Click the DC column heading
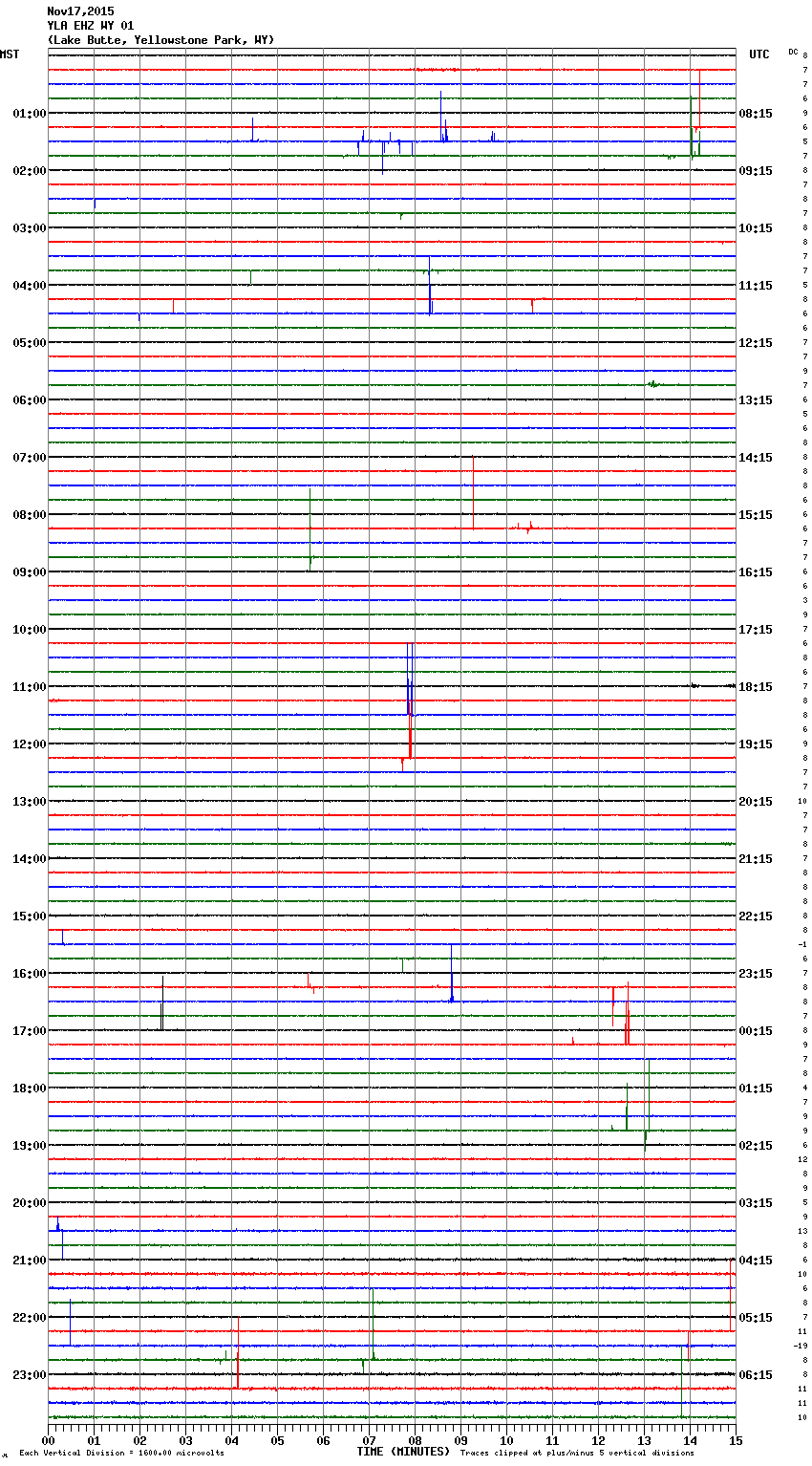Screen dimensions: 812x1466 click(x=793, y=52)
